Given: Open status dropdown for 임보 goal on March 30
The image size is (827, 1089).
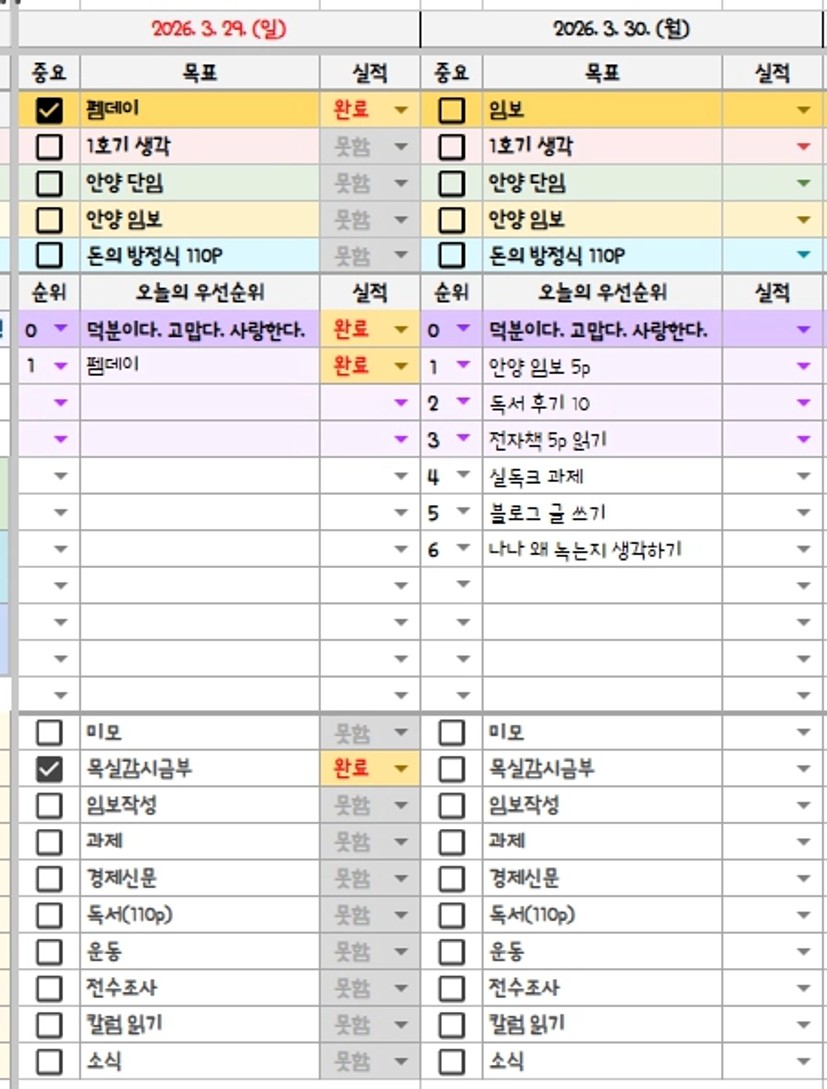Looking at the screenshot, I should click(803, 110).
